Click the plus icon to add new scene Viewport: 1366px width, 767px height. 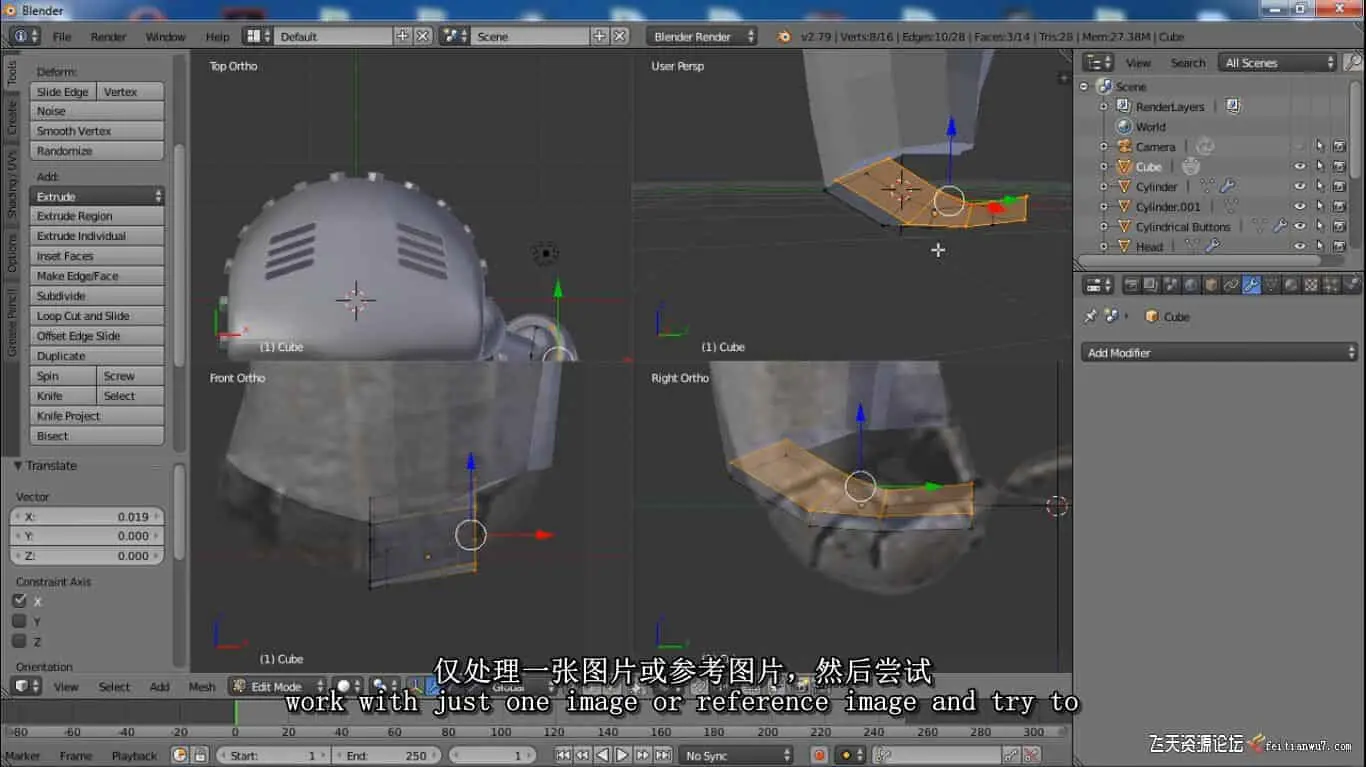(x=599, y=36)
